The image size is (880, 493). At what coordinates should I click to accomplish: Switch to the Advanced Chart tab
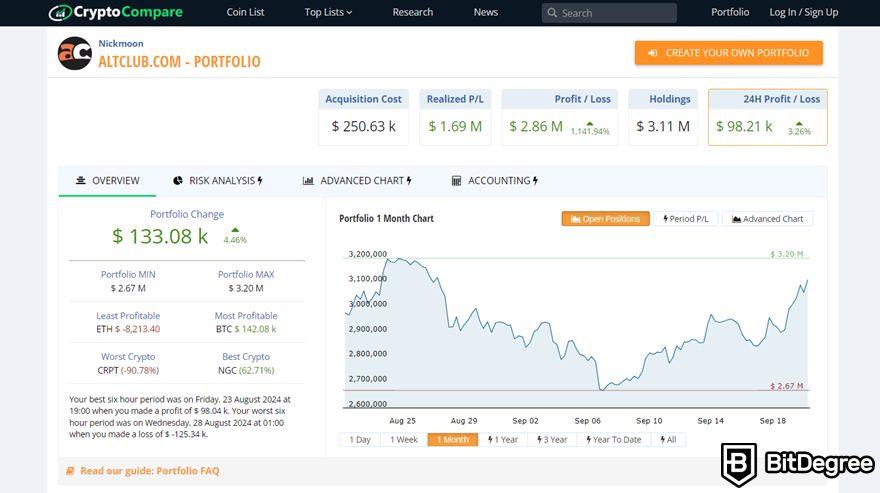(357, 180)
